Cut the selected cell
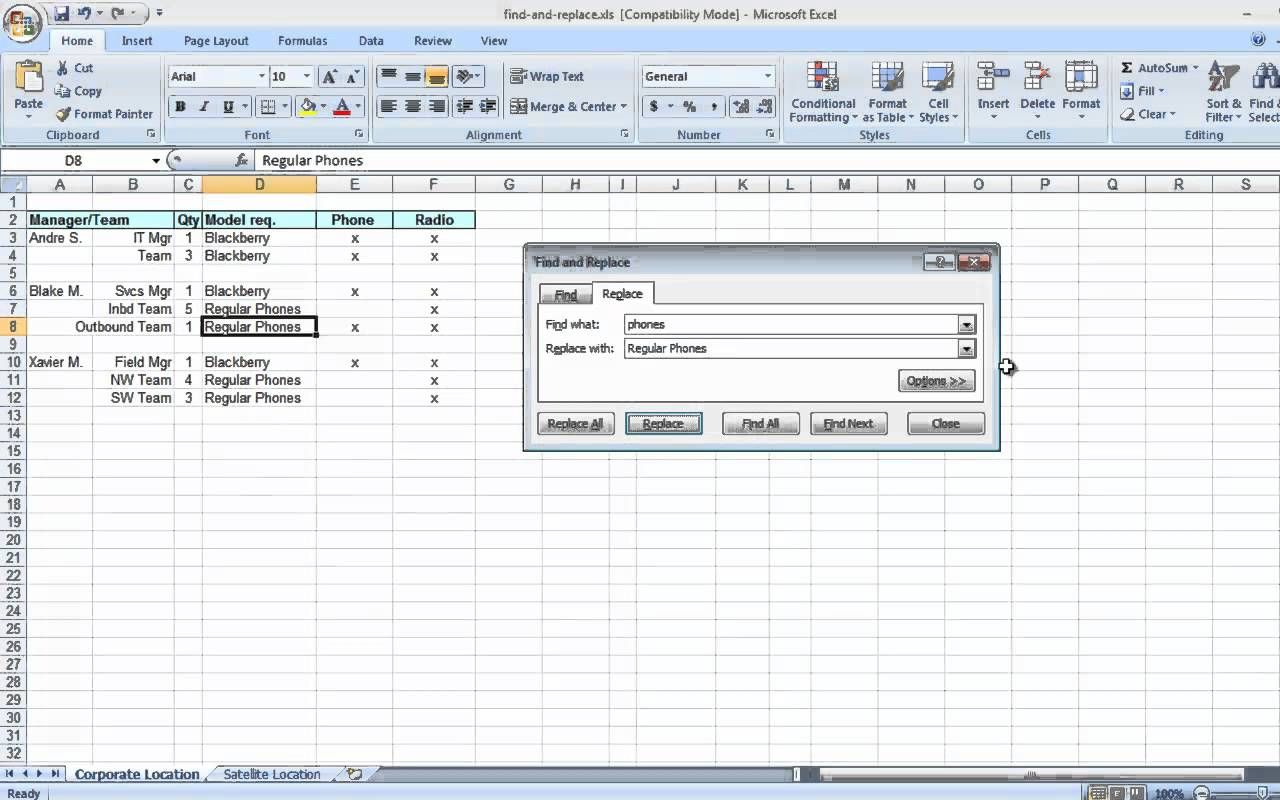This screenshot has width=1280, height=800. click(75, 68)
